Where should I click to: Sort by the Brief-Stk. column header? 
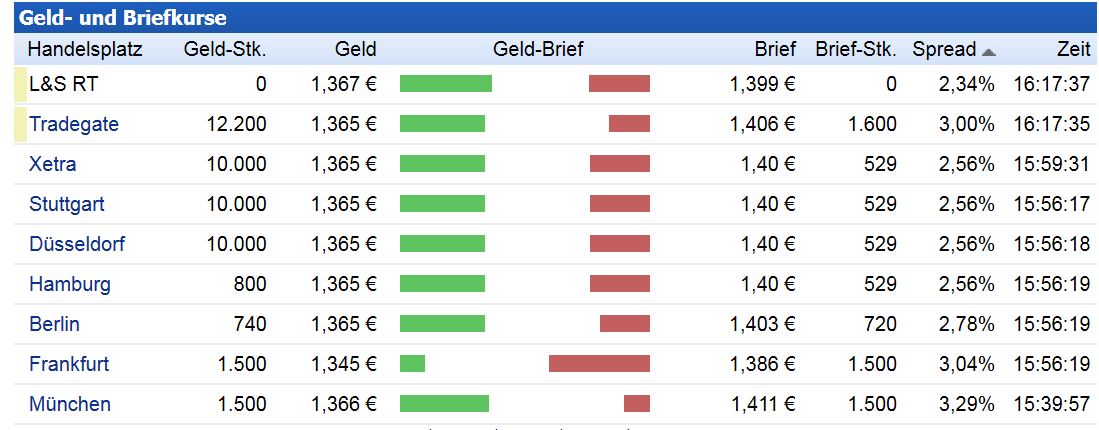tap(856, 50)
